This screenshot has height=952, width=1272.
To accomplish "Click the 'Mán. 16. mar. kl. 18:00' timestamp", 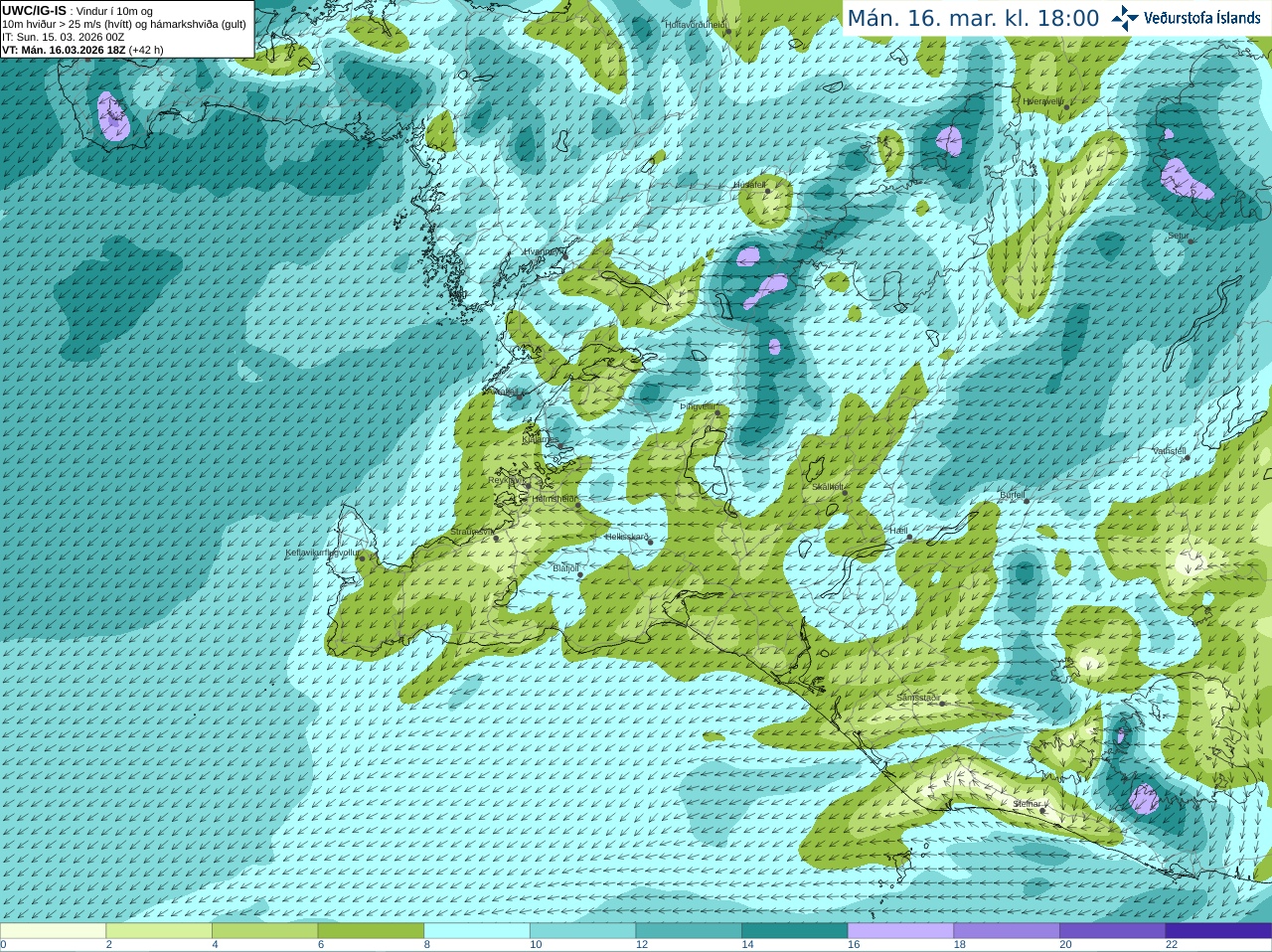I will (x=973, y=18).
